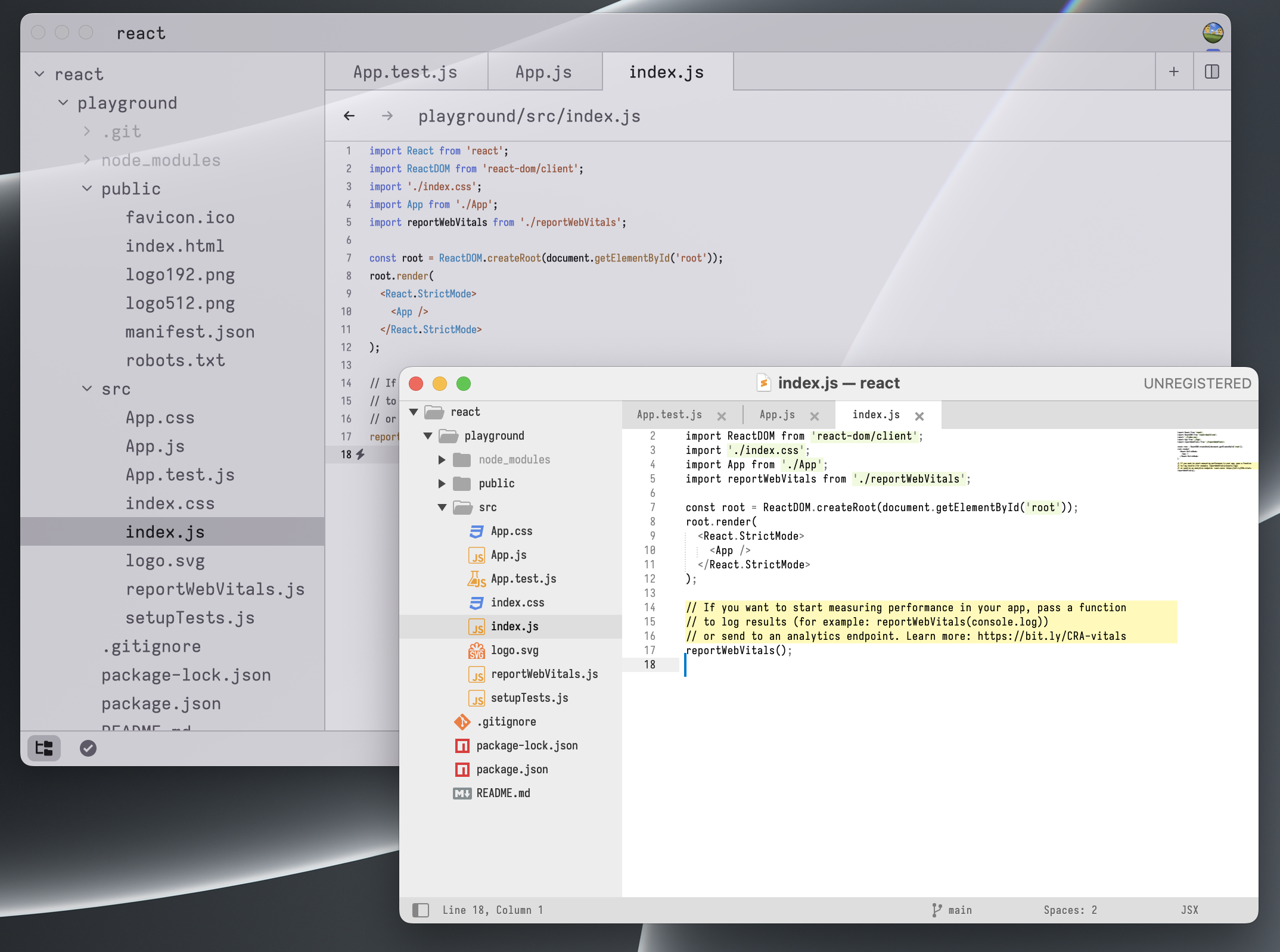Click the file tree sidebar icon
This screenshot has height=952, width=1280.
pos(44,748)
